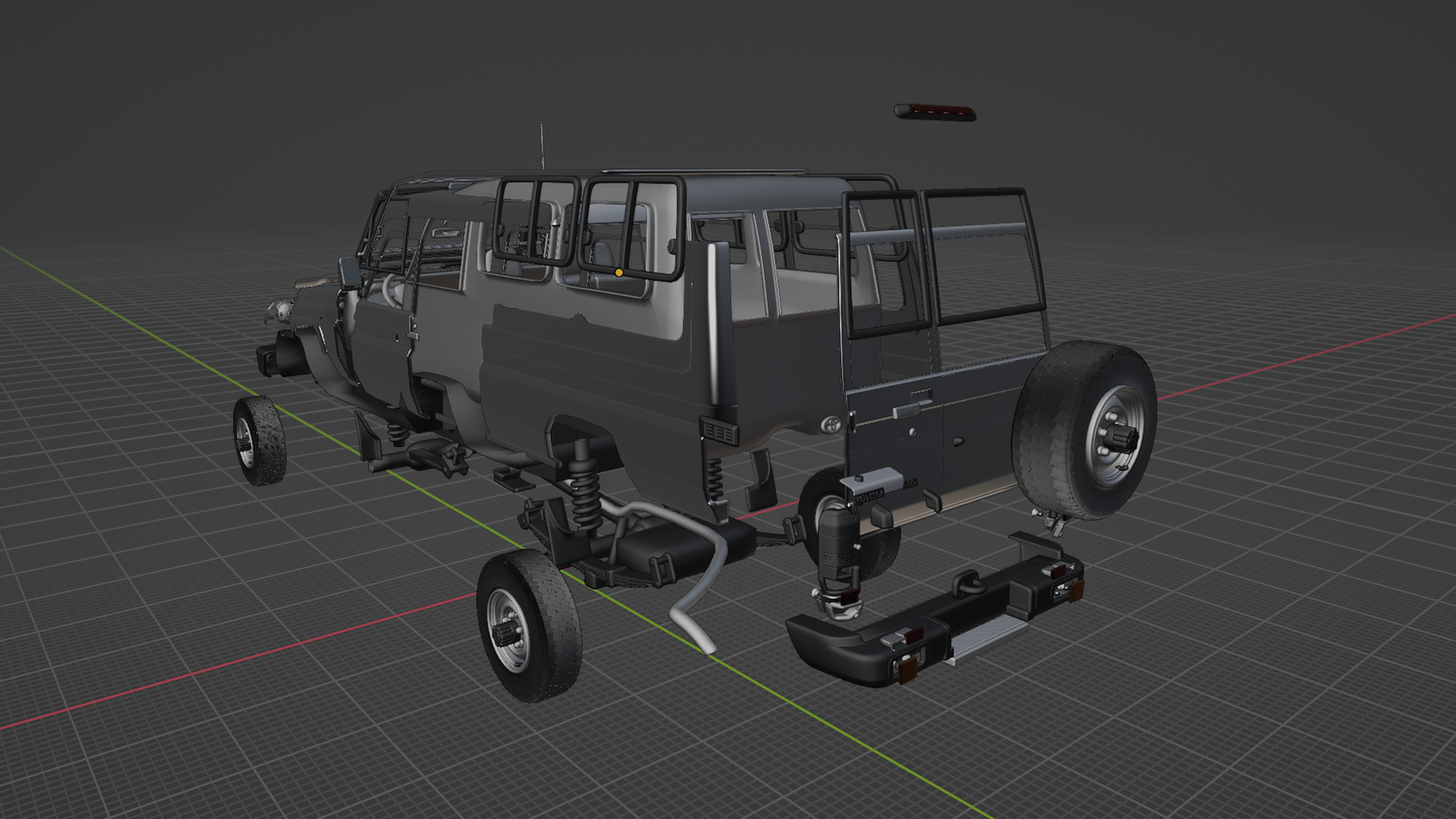Image resolution: width=1456 pixels, height=819 pixels.
Task: Select the front headlight assembly
Action: (279, 310)
